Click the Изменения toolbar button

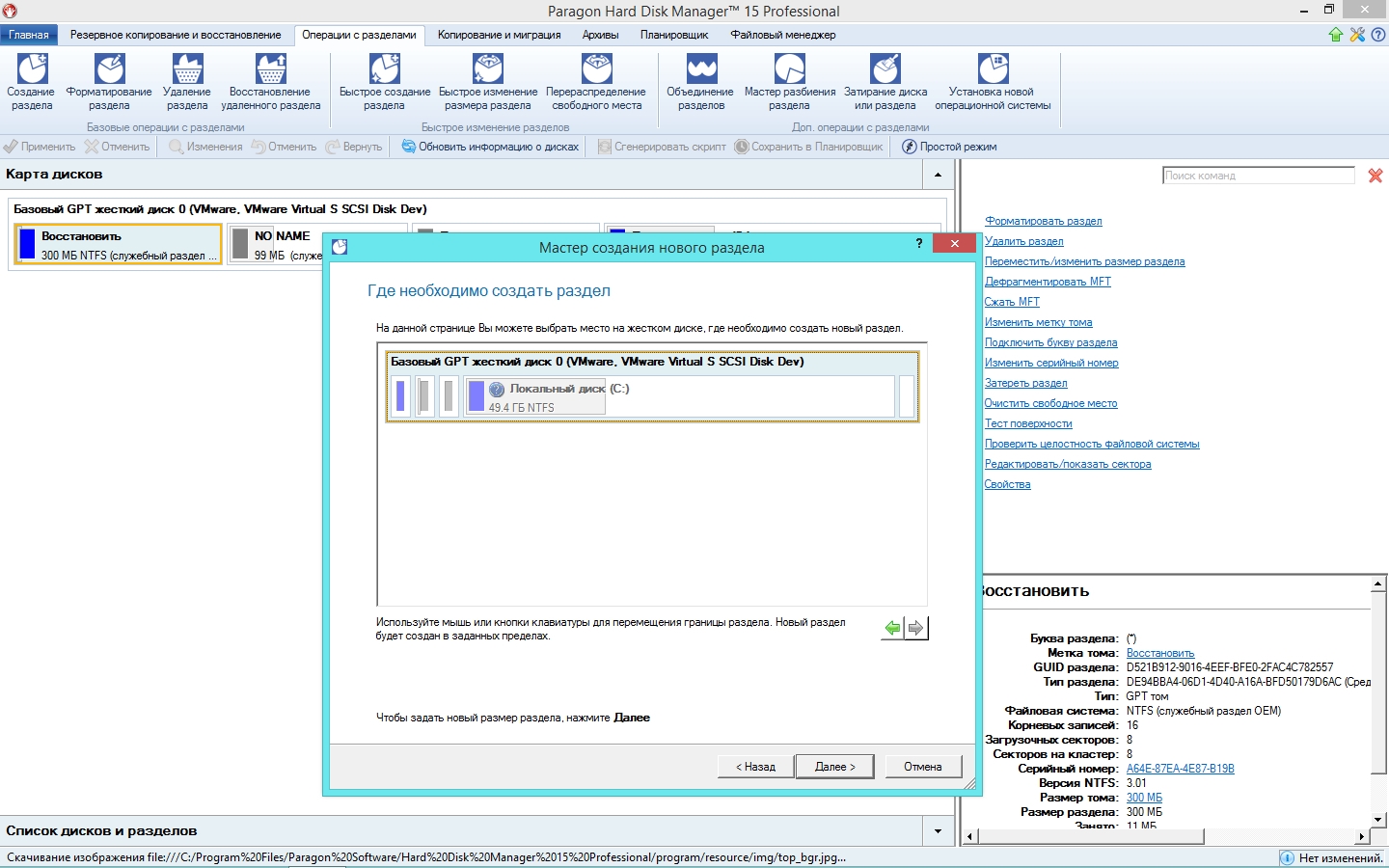click(x=205, y=147)
